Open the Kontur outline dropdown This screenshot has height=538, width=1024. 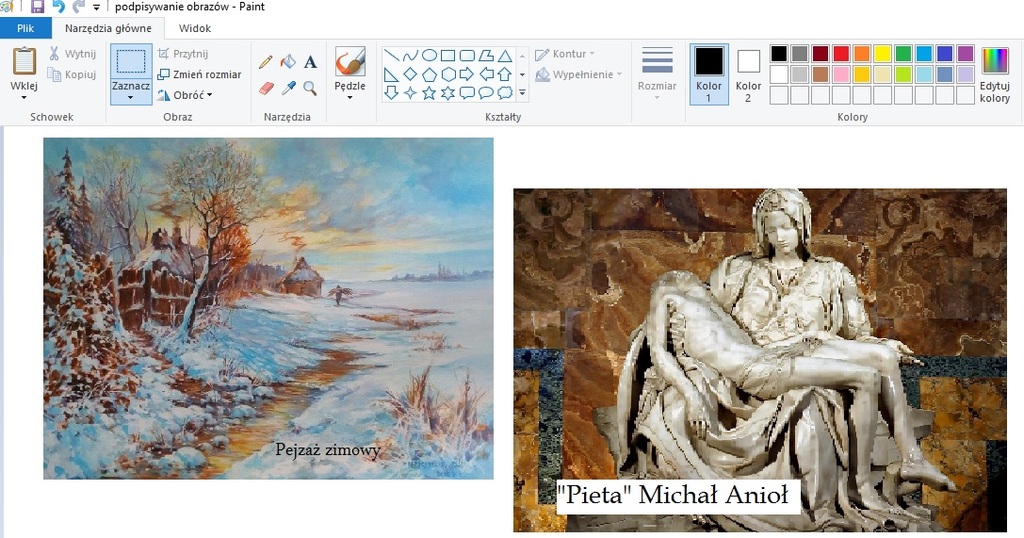(x=566, y=54)
